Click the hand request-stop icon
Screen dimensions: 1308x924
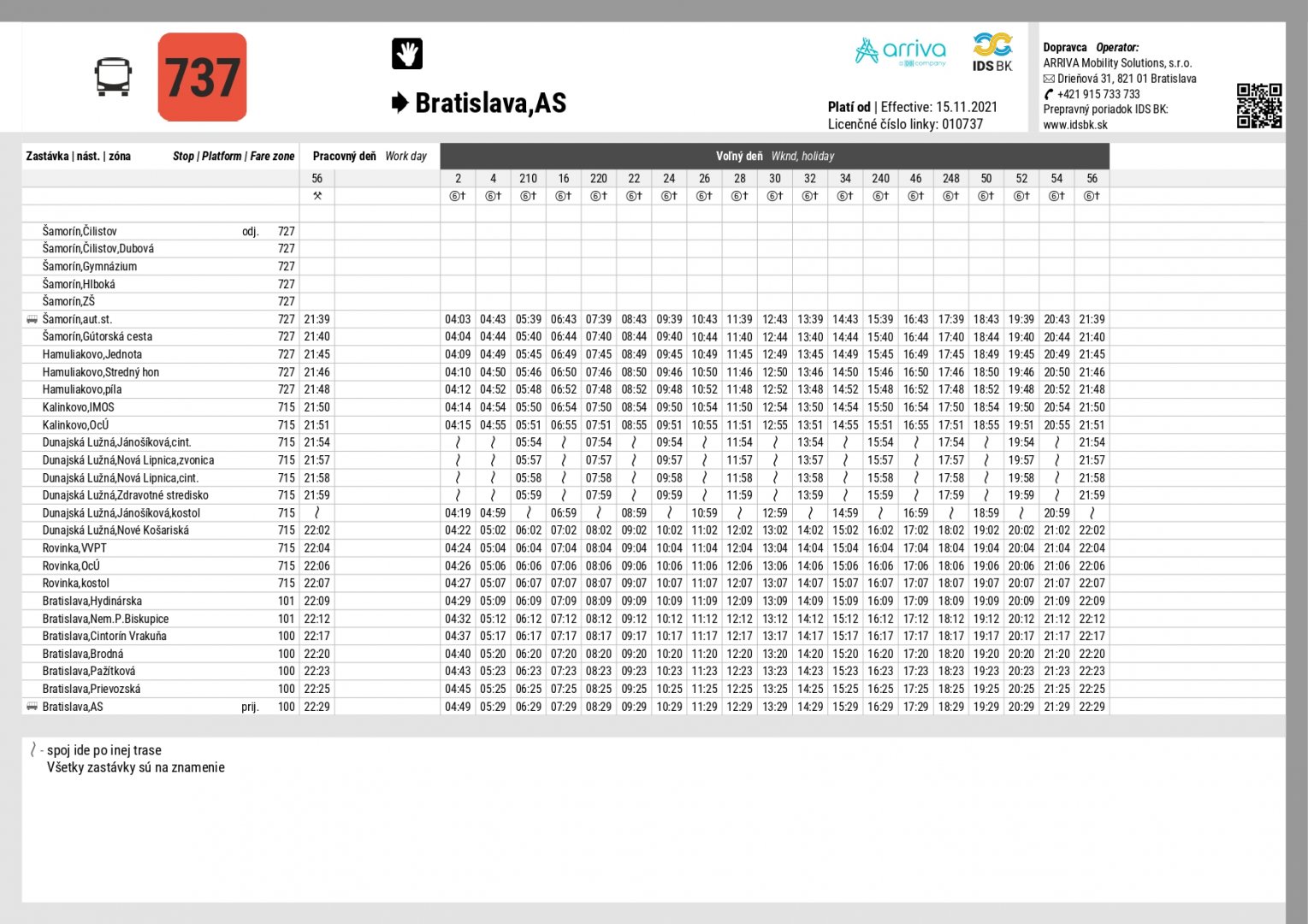pyautogui.click(x=407, y=54)
